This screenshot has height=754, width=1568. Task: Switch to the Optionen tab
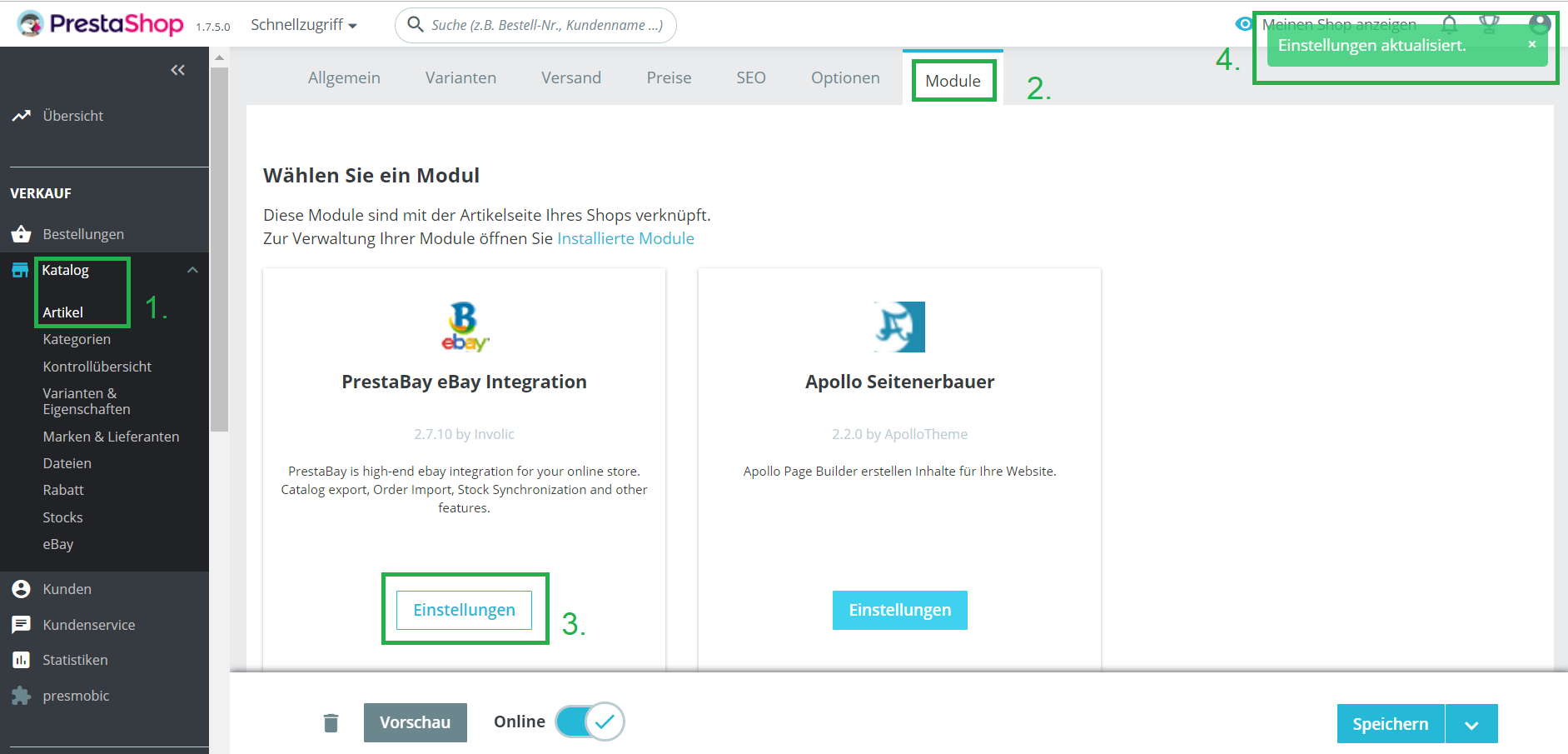(845, 77)
